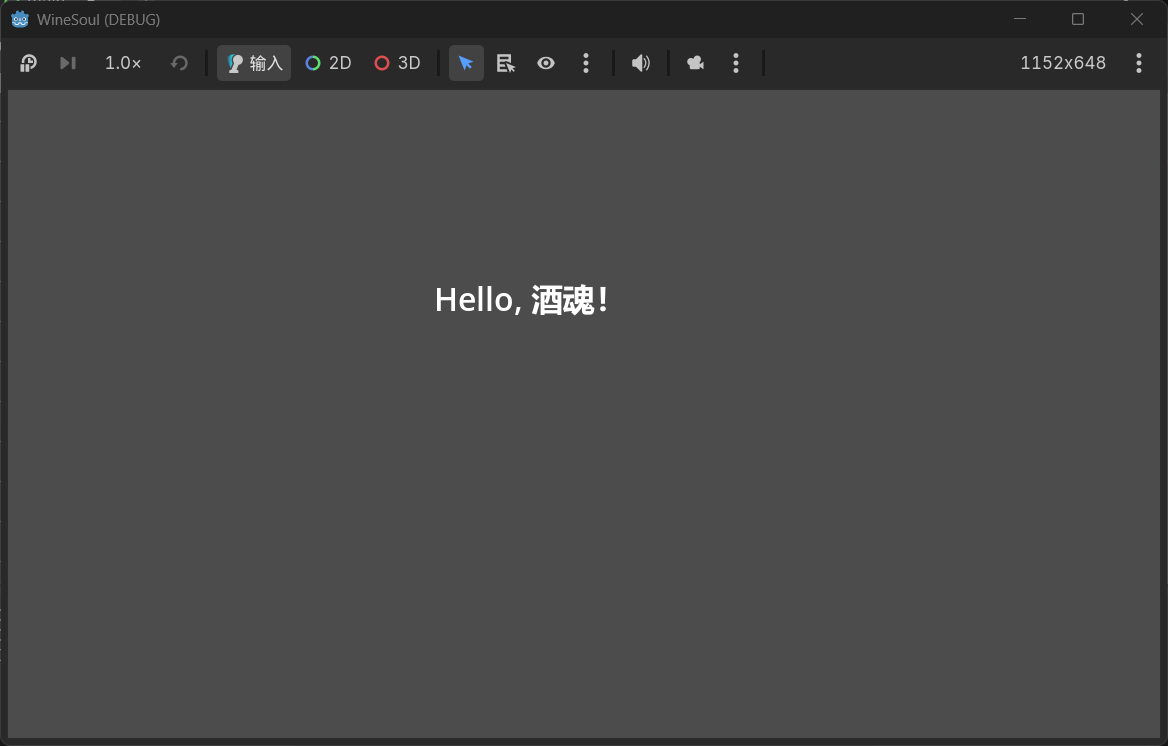Image resolution: width=1168 pixels, height=746 pixels.
Task: Advance to the next frame
Action: click(68, 63)
